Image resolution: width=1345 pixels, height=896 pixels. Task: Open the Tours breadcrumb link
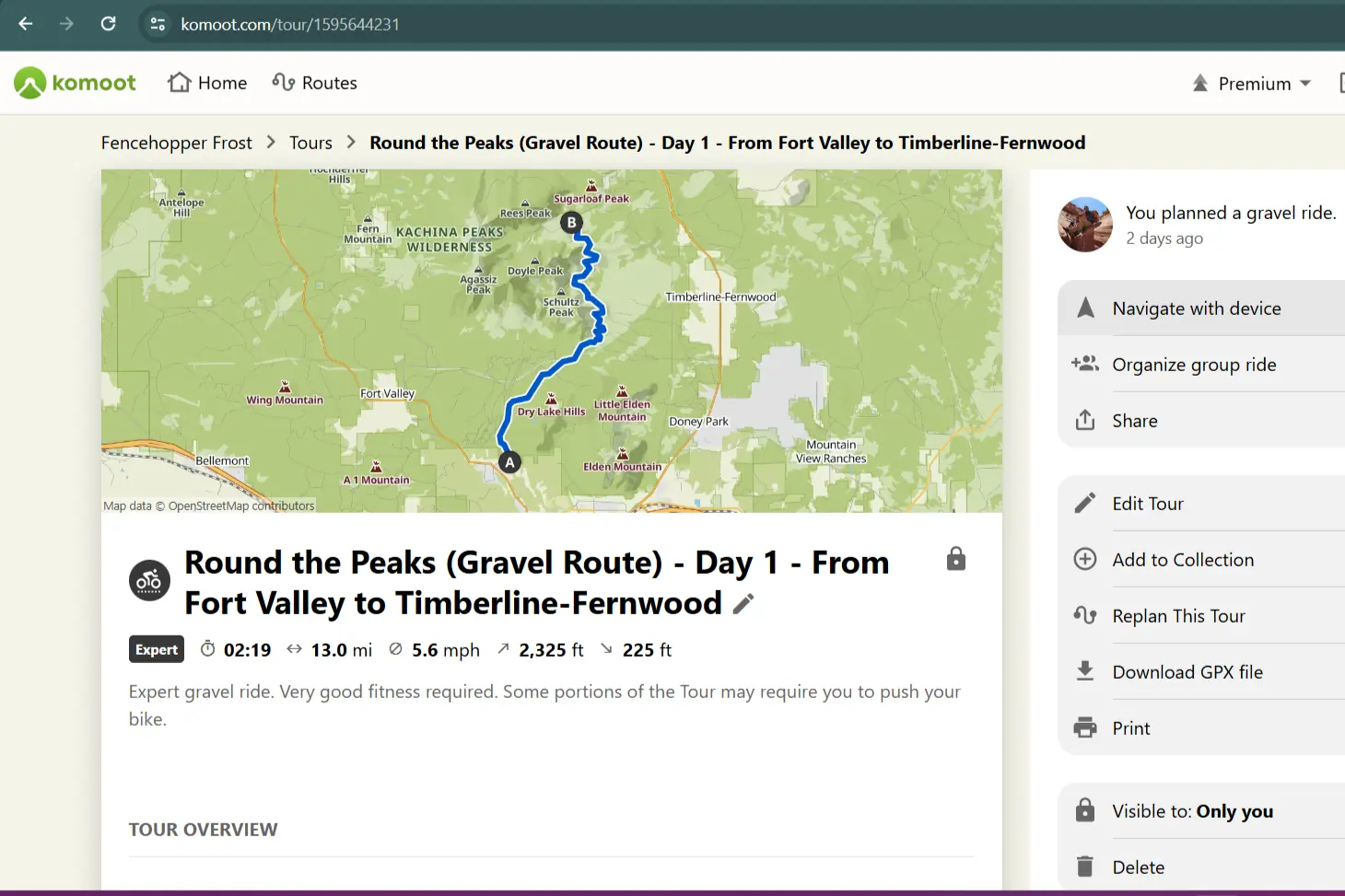click(310, 142)
